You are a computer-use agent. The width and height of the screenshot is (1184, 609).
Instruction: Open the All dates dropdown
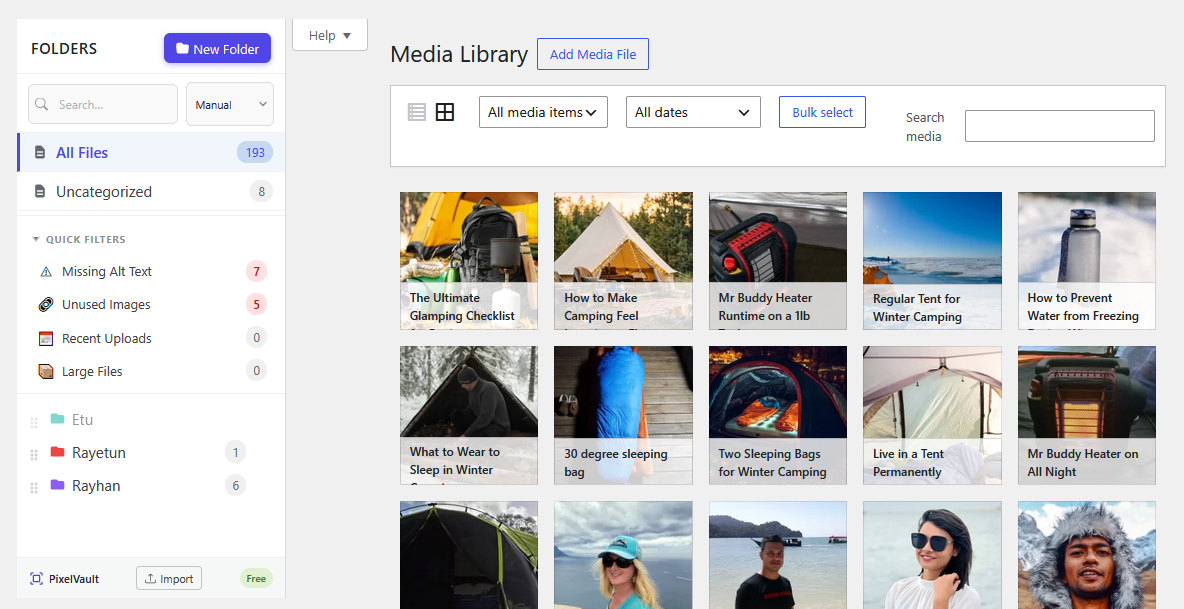[693, 112]
